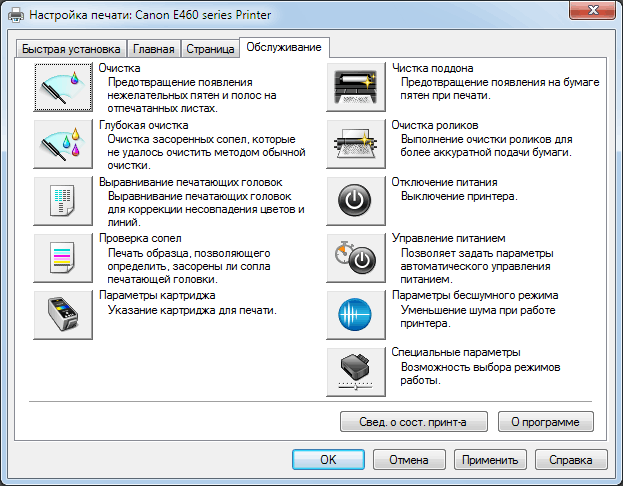Image resolution: width=623 pixels, height=486 pixels.
Task: Open Параметры бесшумного режима icon
Action: tap(356, 315)
